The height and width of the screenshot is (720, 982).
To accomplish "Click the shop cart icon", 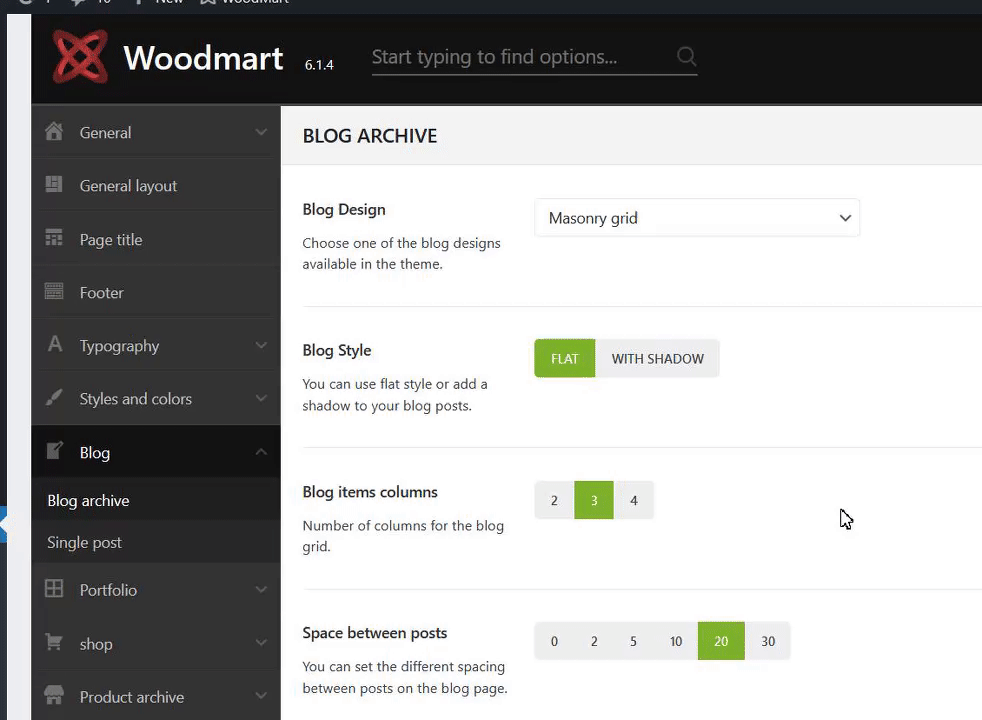I will coord(54,643).
